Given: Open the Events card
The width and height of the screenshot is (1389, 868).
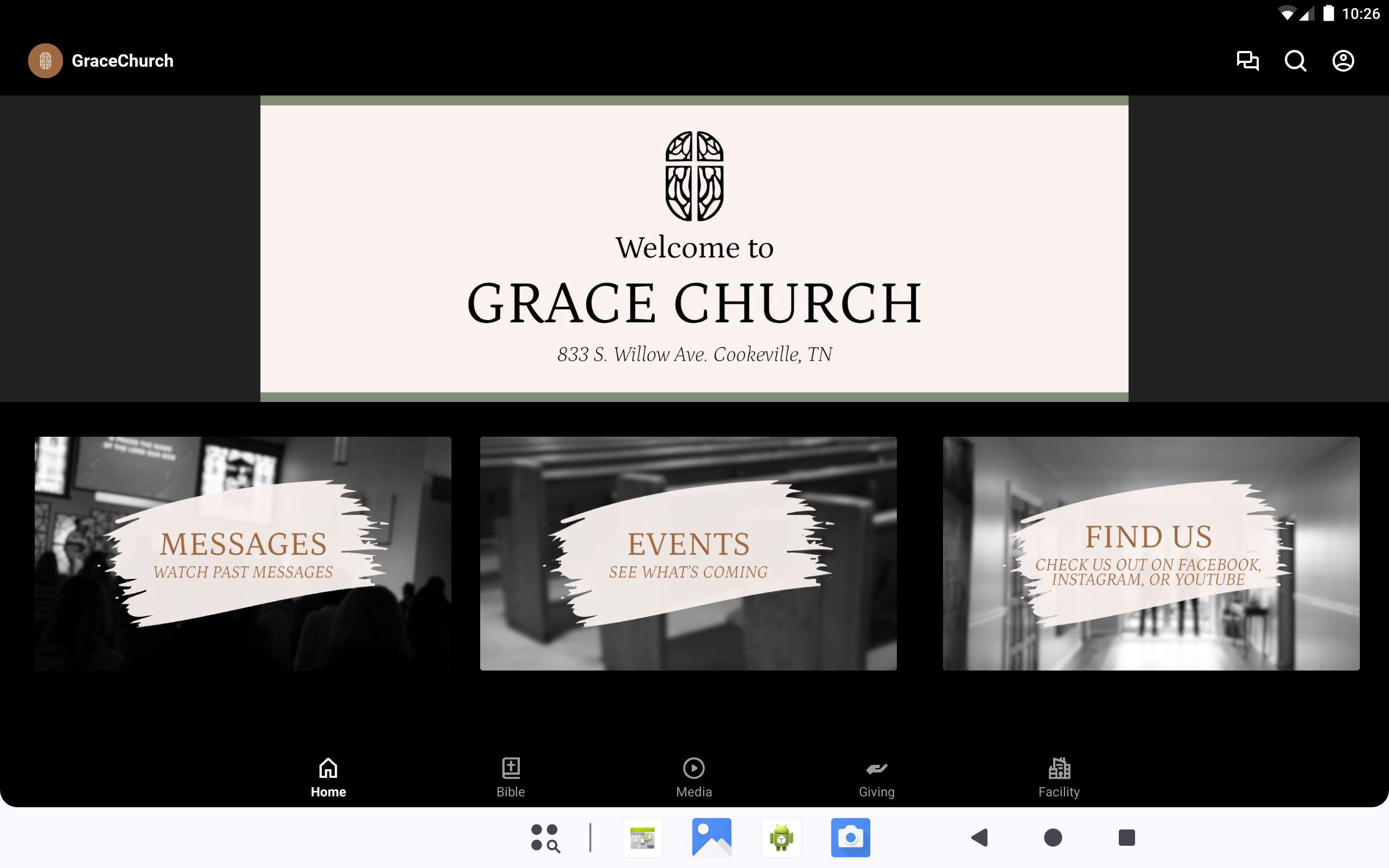Looking at the screenshot, I should coord(688,553).
